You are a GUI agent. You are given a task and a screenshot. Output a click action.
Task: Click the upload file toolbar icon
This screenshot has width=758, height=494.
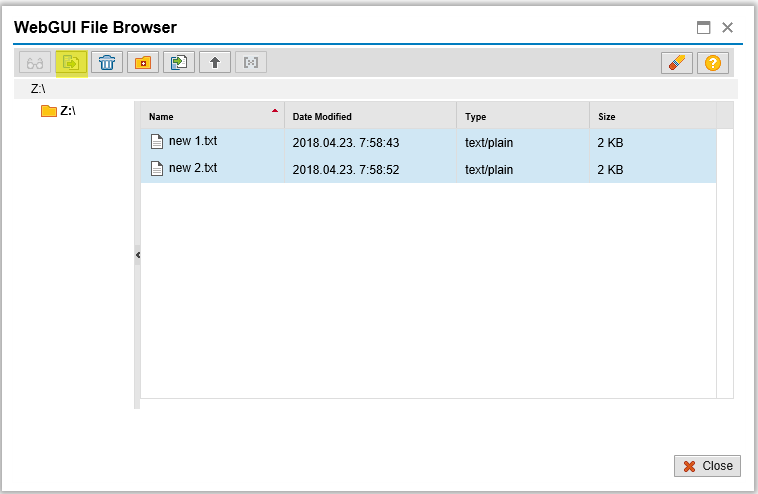point(179,63)
